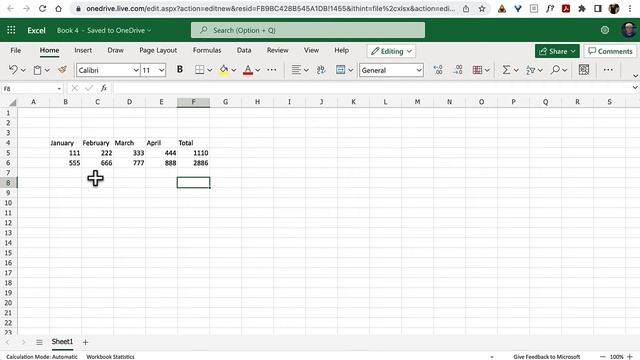The image size is (640, 360).
Task: Click Sort and Filter icon
Action: coord(530,70)
